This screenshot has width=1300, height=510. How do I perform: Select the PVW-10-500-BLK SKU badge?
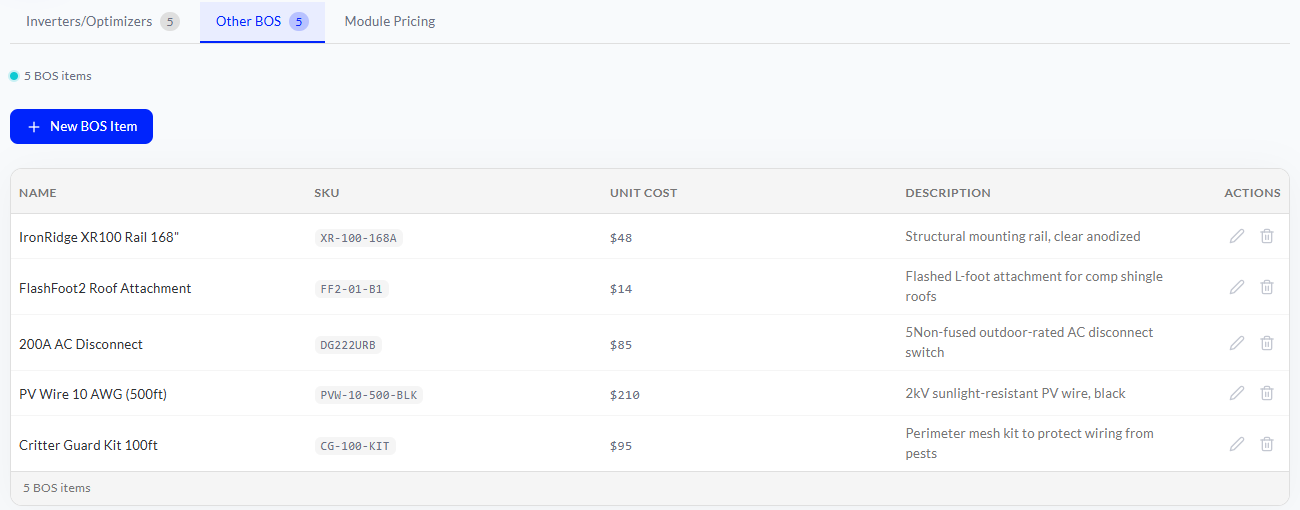(x=368, y=395)
